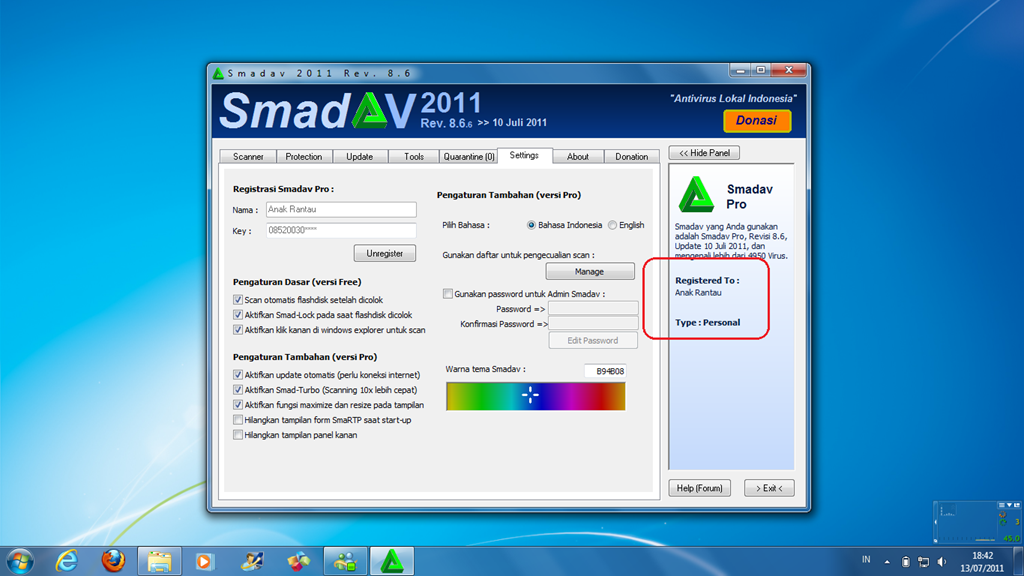Viewport: 1024px width, 576px height.
Task: Select Bahasa Indonesia language option
Action: (531, 225)
